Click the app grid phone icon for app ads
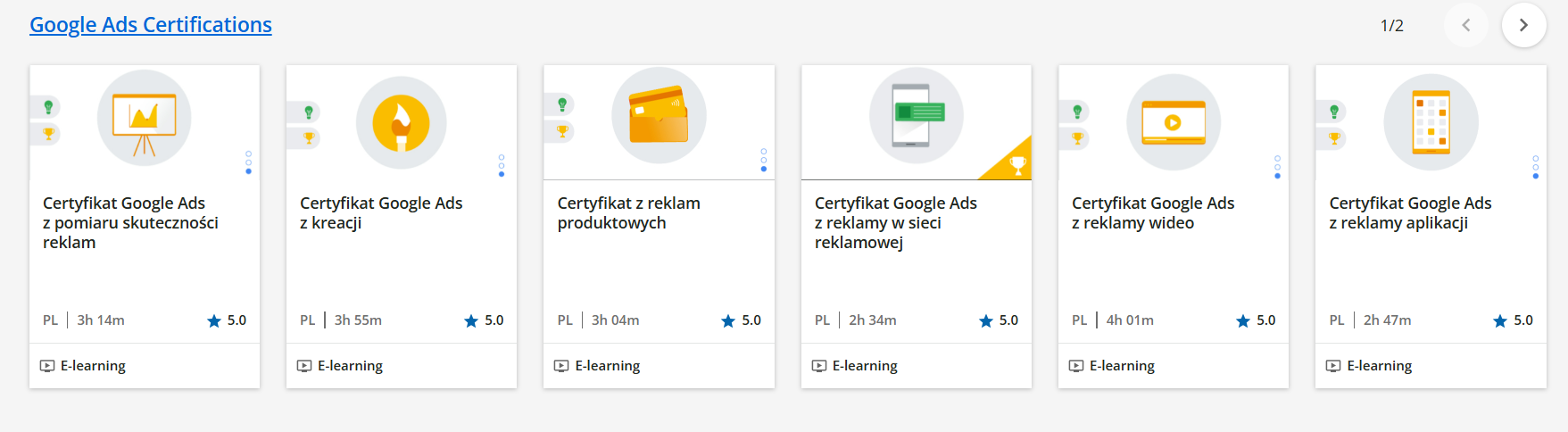This screenshot has width=1568, height=432. pyautogui.click(x=1431, y=122)
